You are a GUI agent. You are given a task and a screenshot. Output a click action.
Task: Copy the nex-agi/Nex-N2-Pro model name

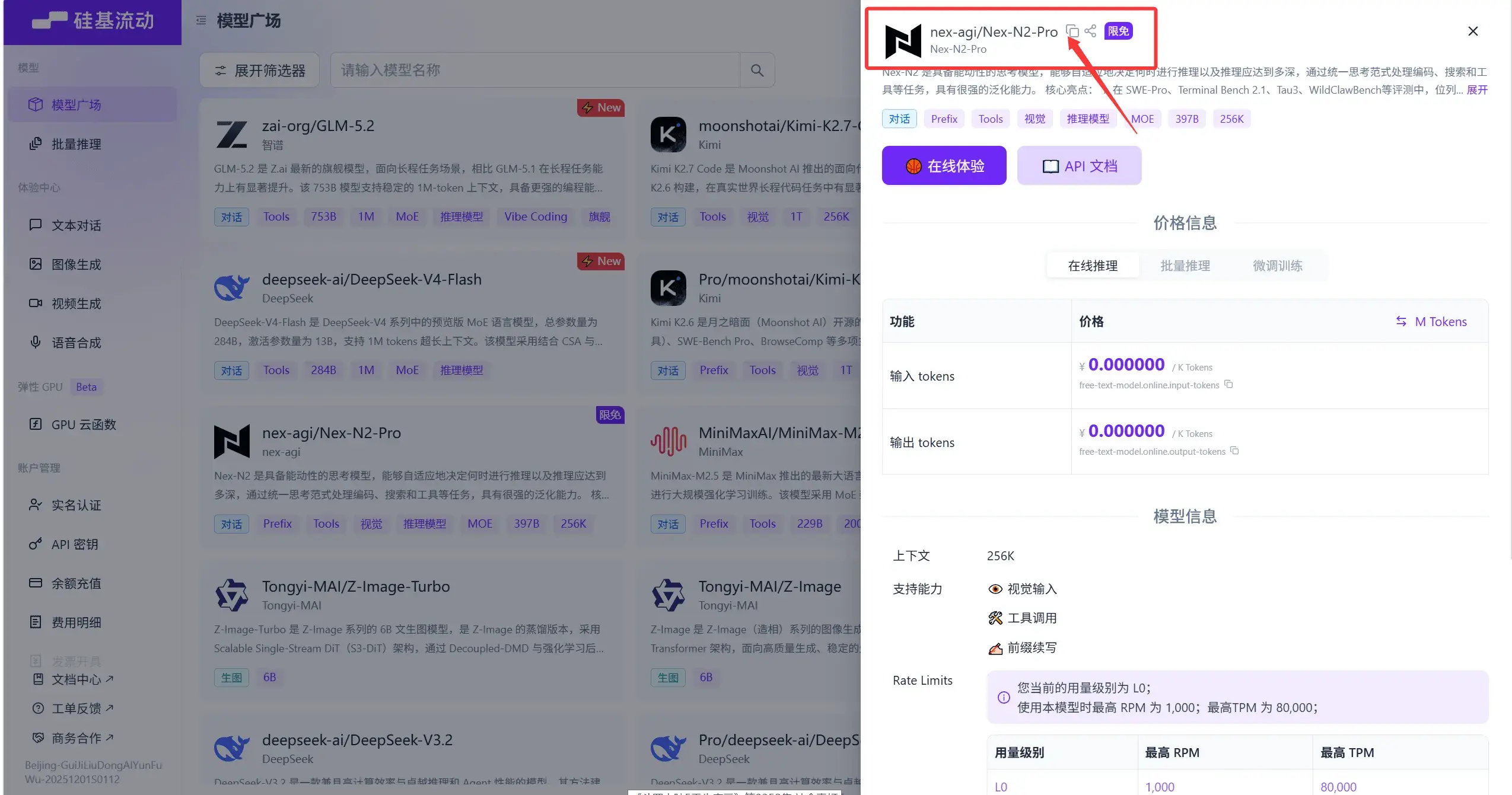[1072, 31]
